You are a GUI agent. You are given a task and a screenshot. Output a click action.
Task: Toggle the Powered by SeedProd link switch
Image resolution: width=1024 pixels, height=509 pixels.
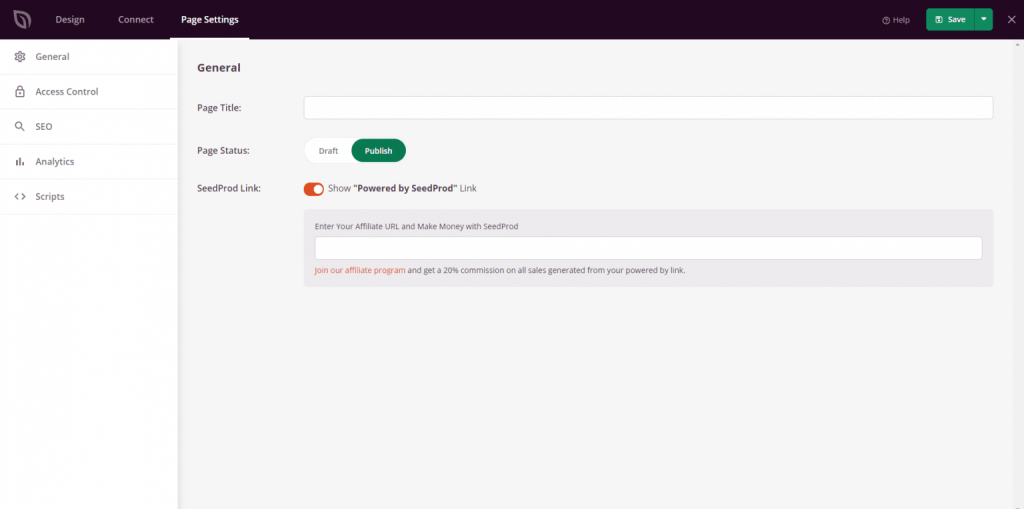[x=313, y=189]
